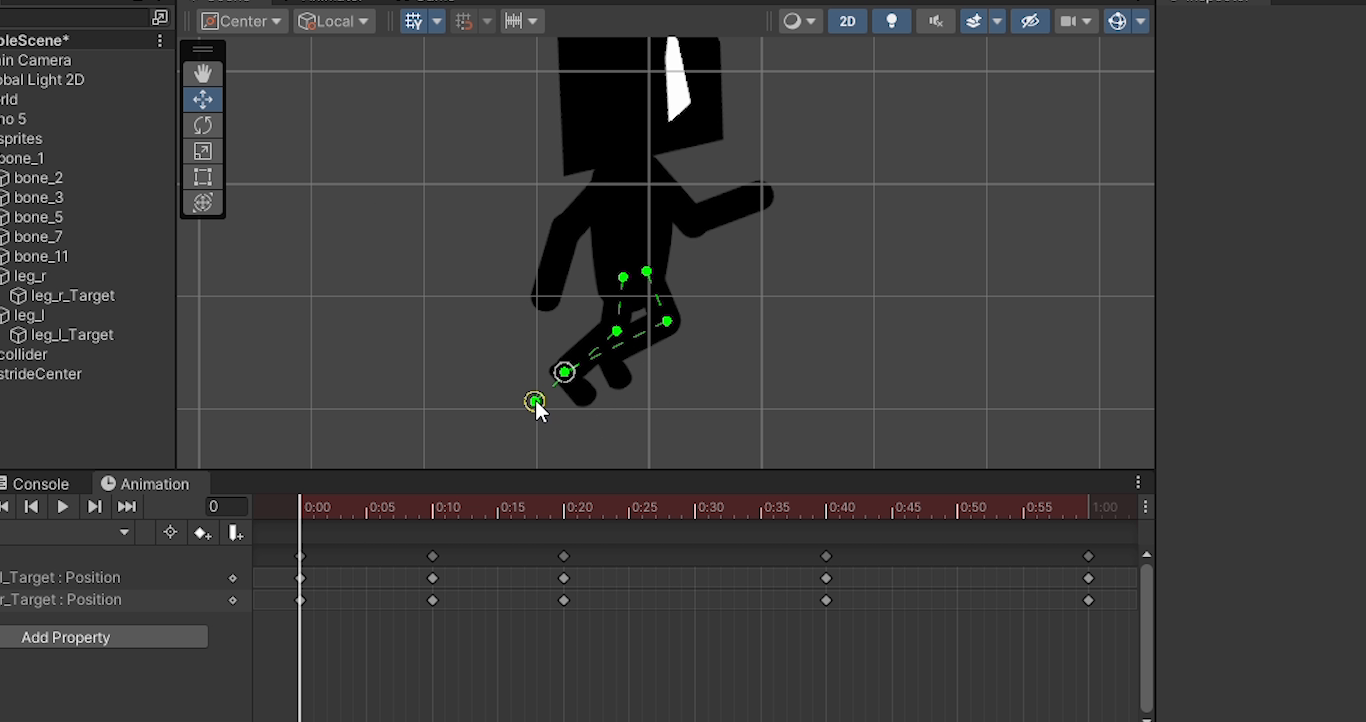Viewport: 1366px width, 722px height.
Task: Select collider in hierarchy
Action: click(24, 354)
